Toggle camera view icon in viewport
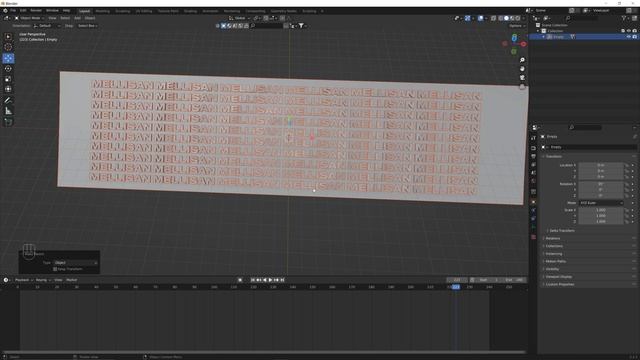Image resolution: width=640 pixels, height=360 pixels. 522,78
